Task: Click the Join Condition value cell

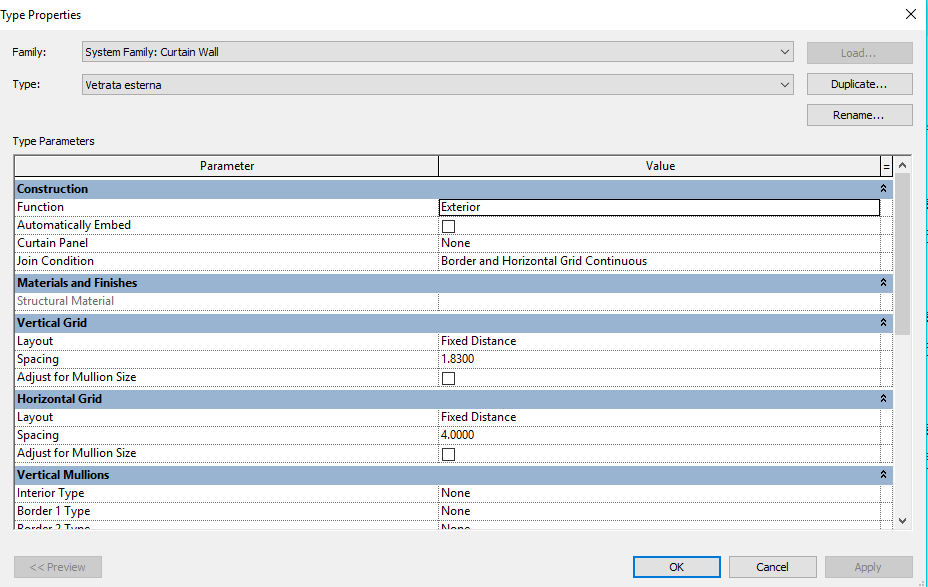Action: point(659,261)
